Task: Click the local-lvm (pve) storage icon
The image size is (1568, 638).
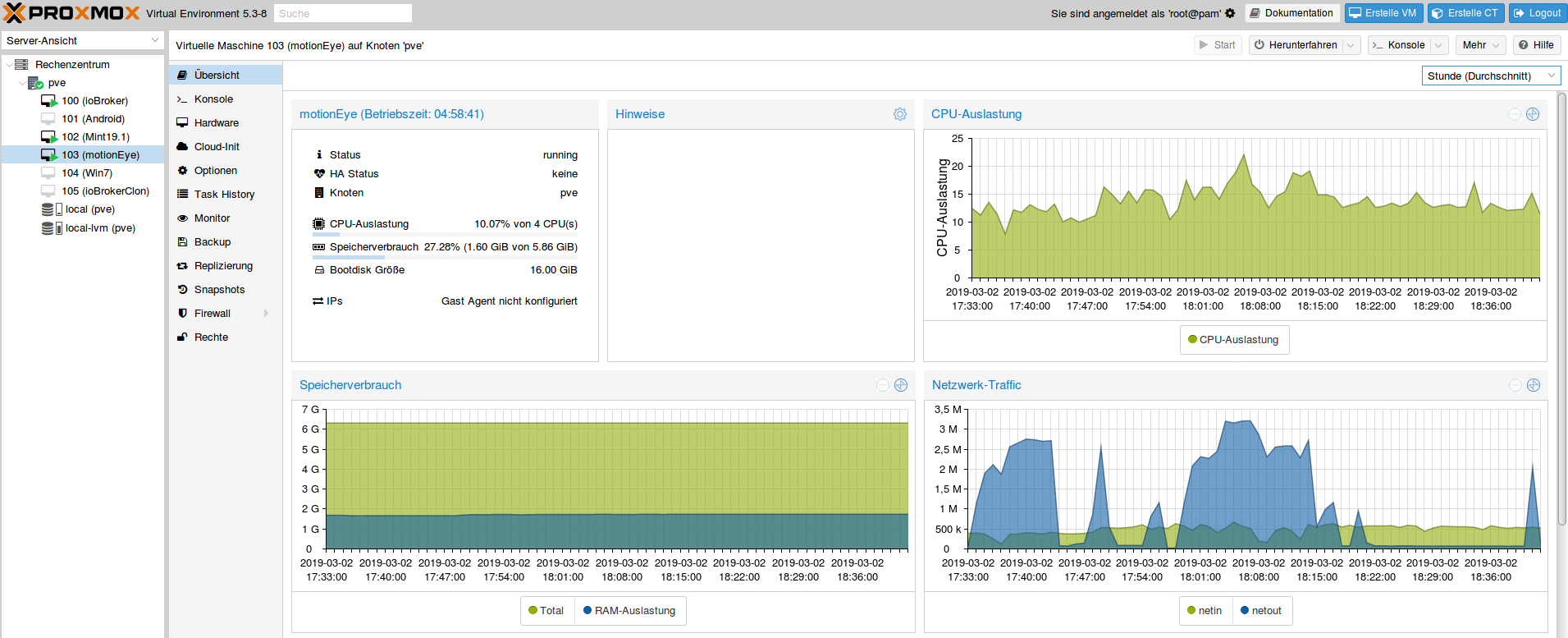Action: pos(52,228)
